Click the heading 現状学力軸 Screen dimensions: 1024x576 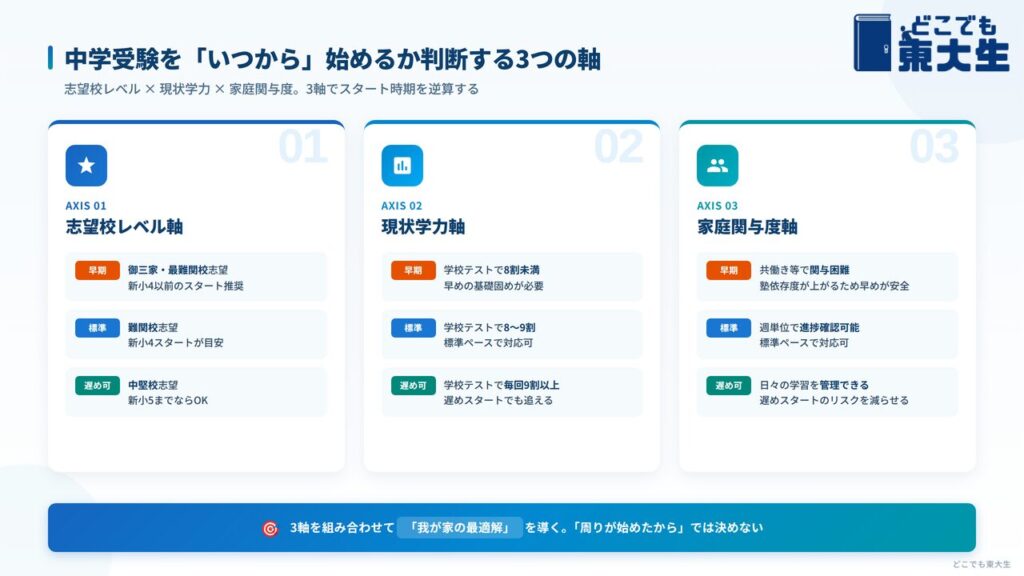(423, 227)
